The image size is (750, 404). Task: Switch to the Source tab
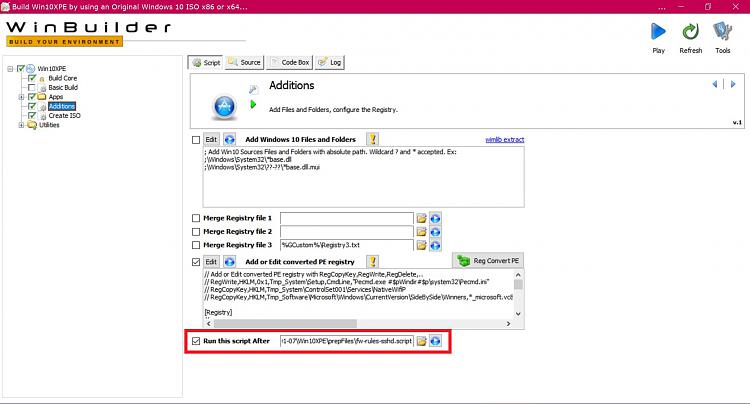click(244, 63)
